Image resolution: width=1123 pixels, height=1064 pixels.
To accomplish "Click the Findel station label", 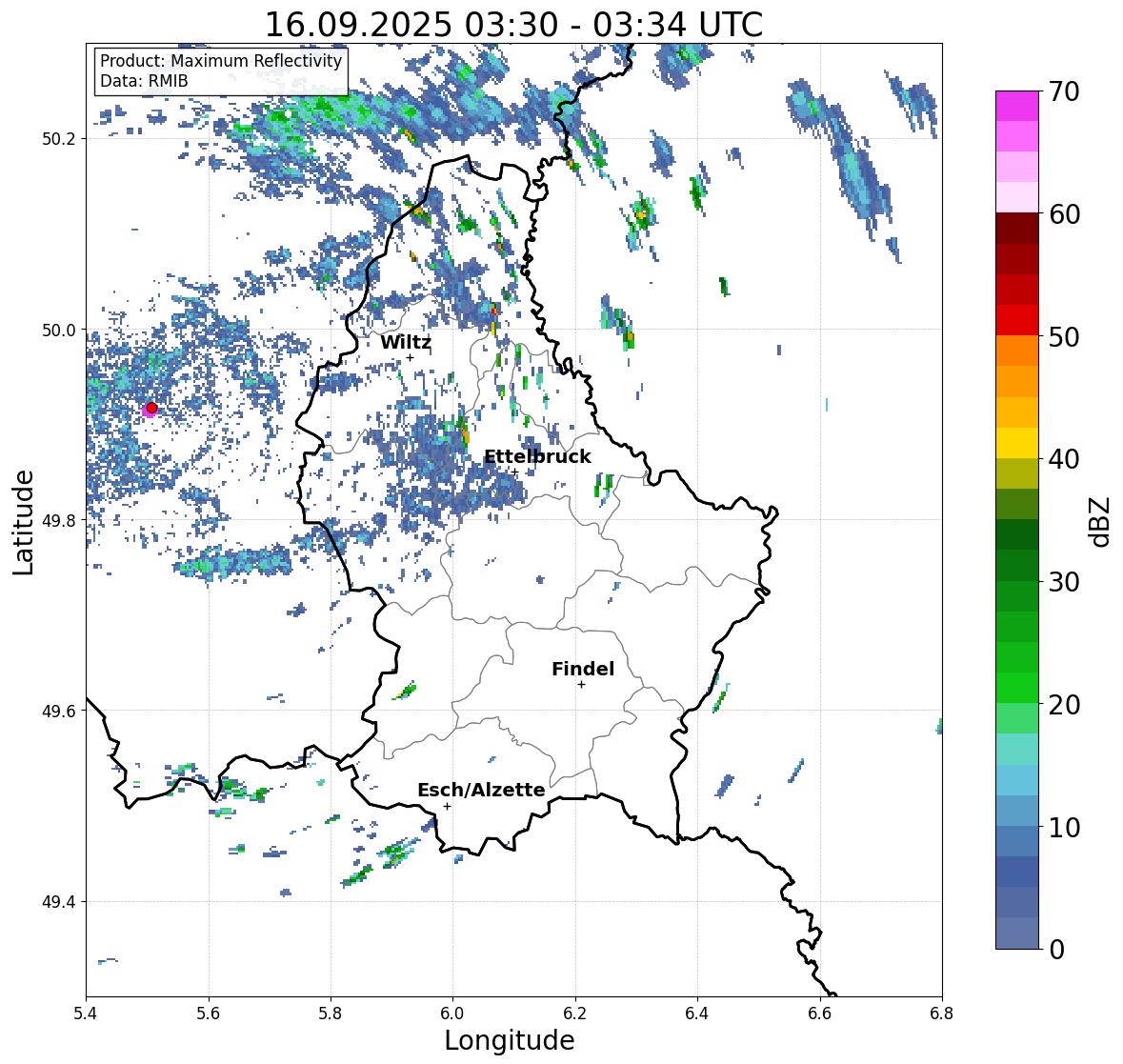I will (582, 669).
